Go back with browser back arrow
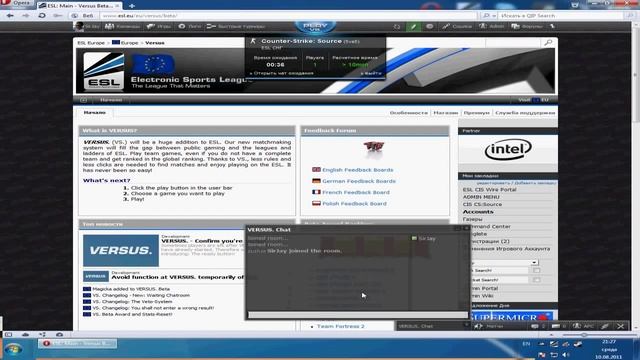This screenshot has height=360, width=640. click(x=10, y=16)
